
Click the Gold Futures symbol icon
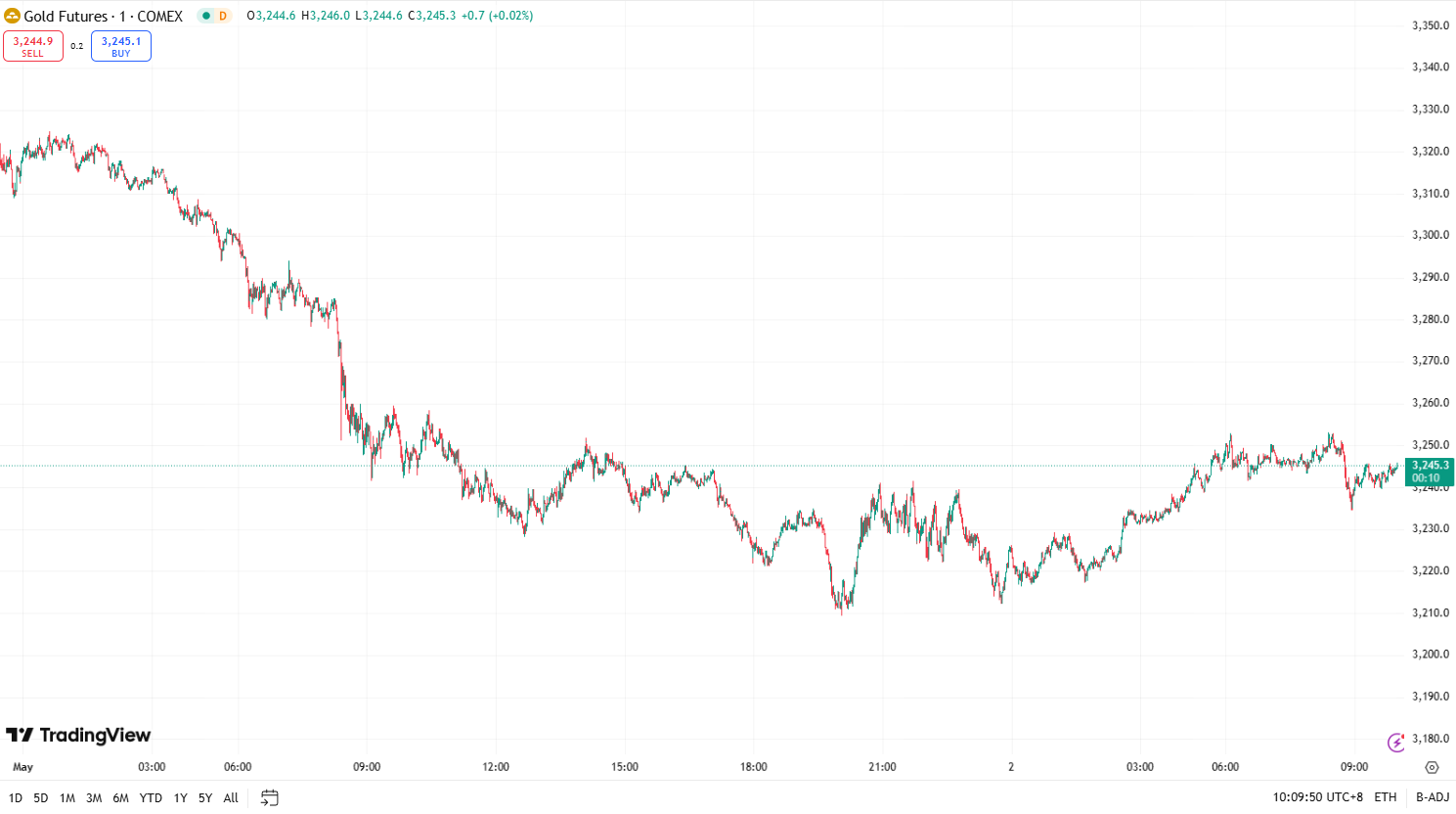point(12,16)
